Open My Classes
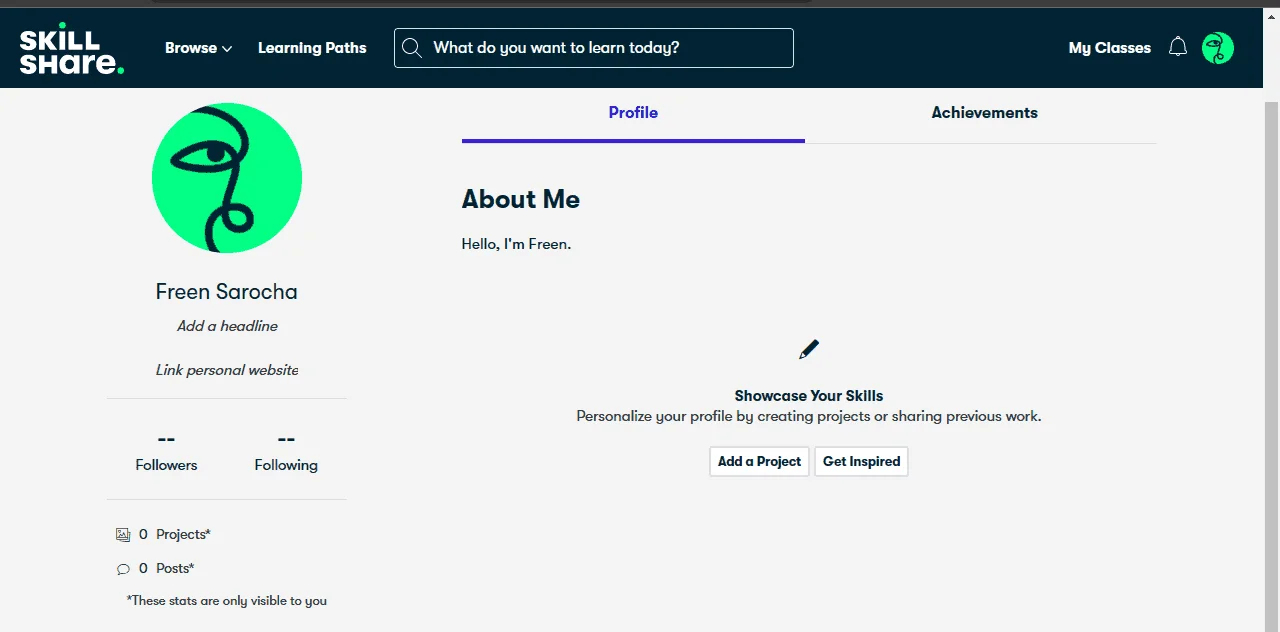Image resolution: width=1280 pixels, height=632 pixels. (x=1109, y=48)
